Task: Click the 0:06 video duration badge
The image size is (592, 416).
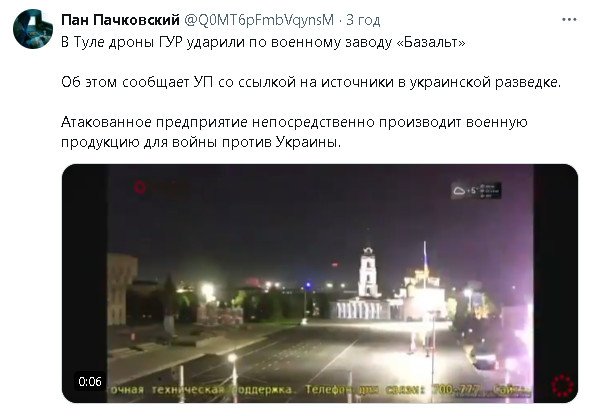Action: (x=90, y=381)
